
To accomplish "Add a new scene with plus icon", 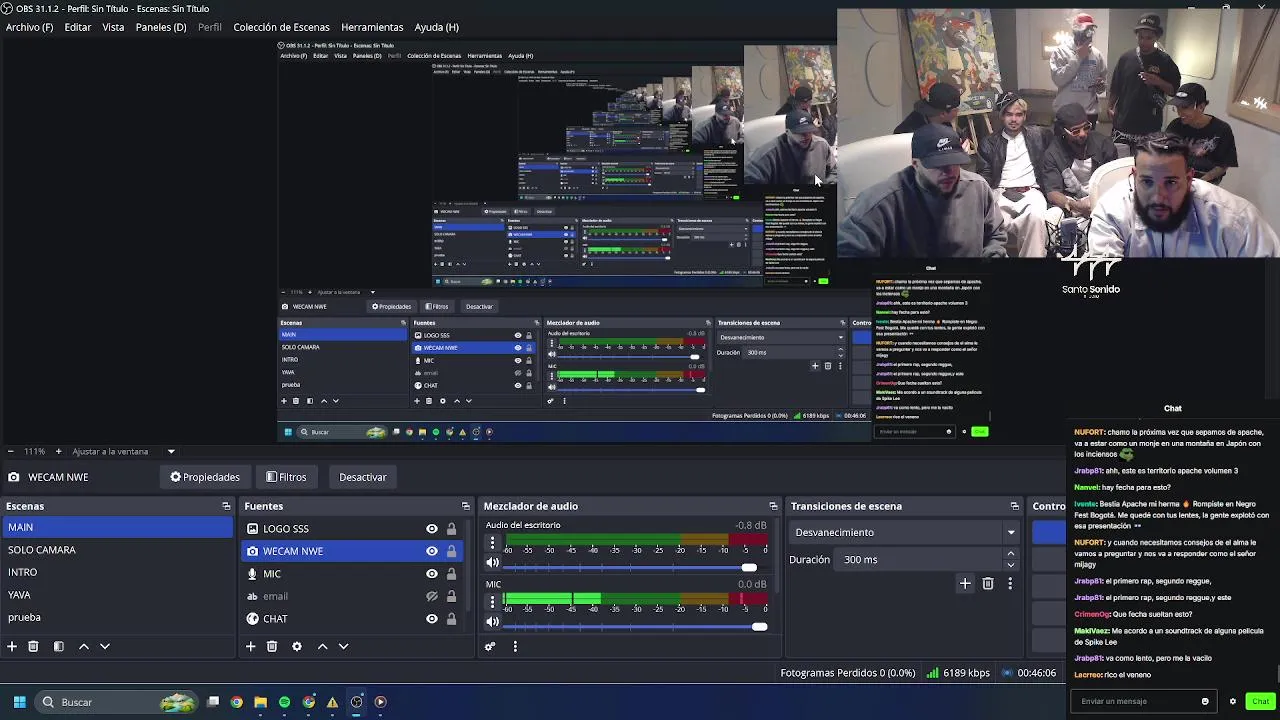I will pyautogui.click(x=12, y=647).
